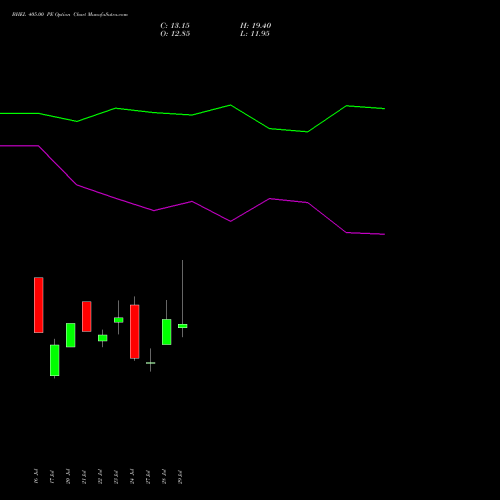Image resolution: width=500 pixels, height=500 pixels.
Task: Select the 27 Jul date label
Action: point(148,476)
